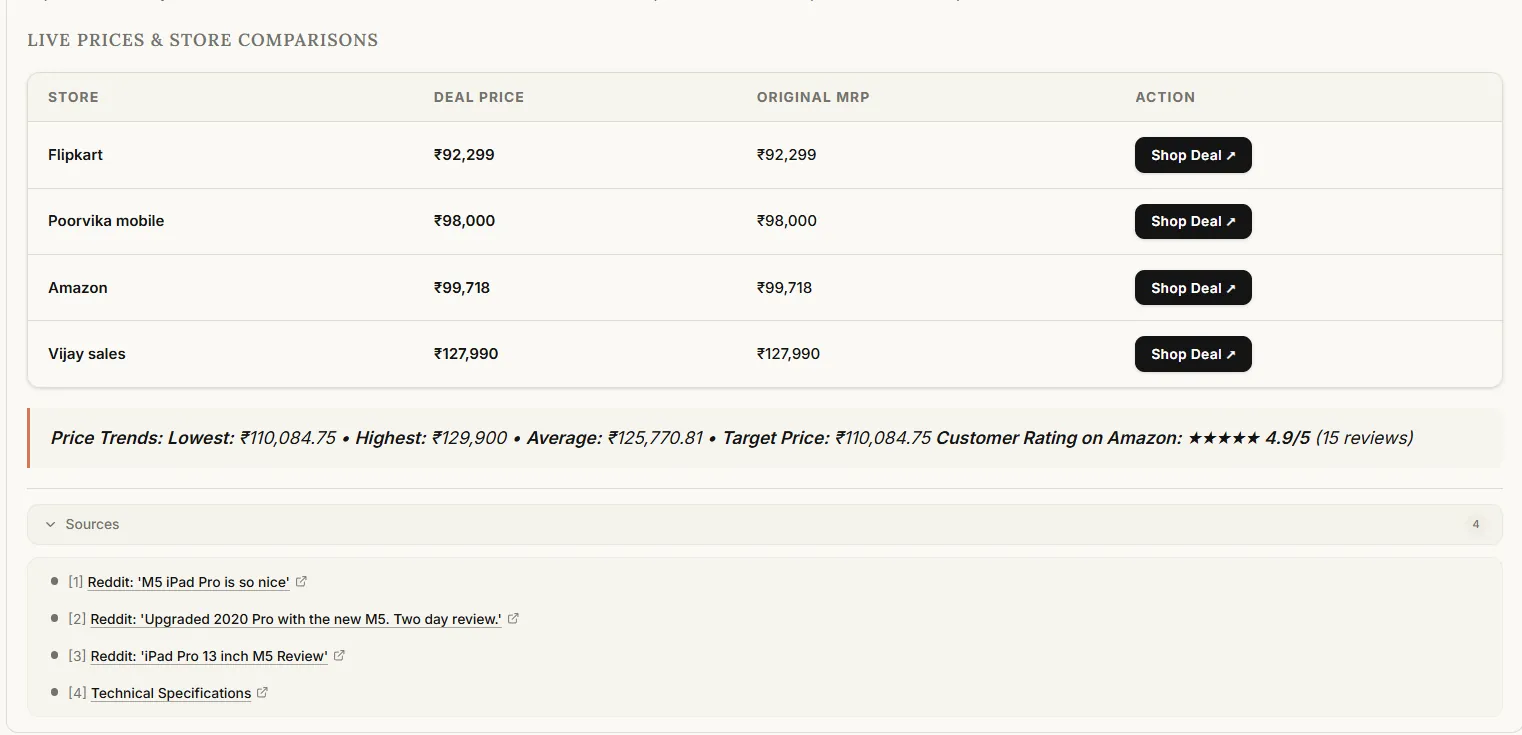Click external-link icon beside 'iPad Pro 13 inch M5 Review'
The image size is (1522, 735).
coord(339,655)
